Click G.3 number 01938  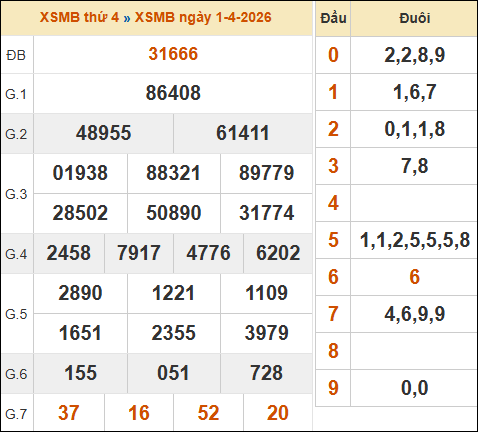[80, 173]
